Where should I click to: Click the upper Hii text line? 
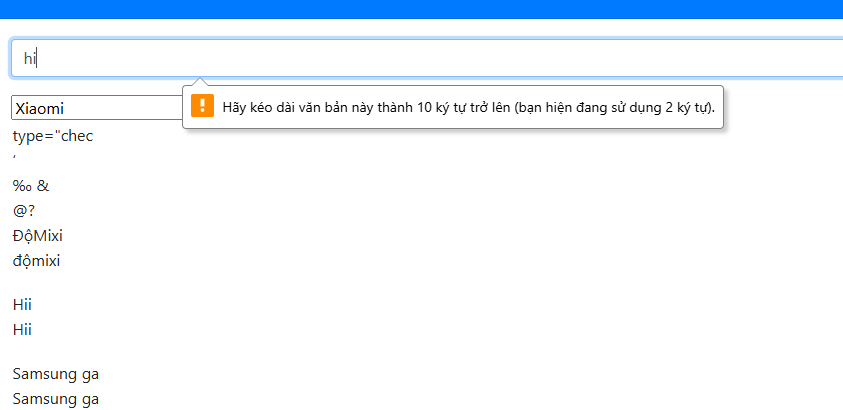tap(23, 305)
